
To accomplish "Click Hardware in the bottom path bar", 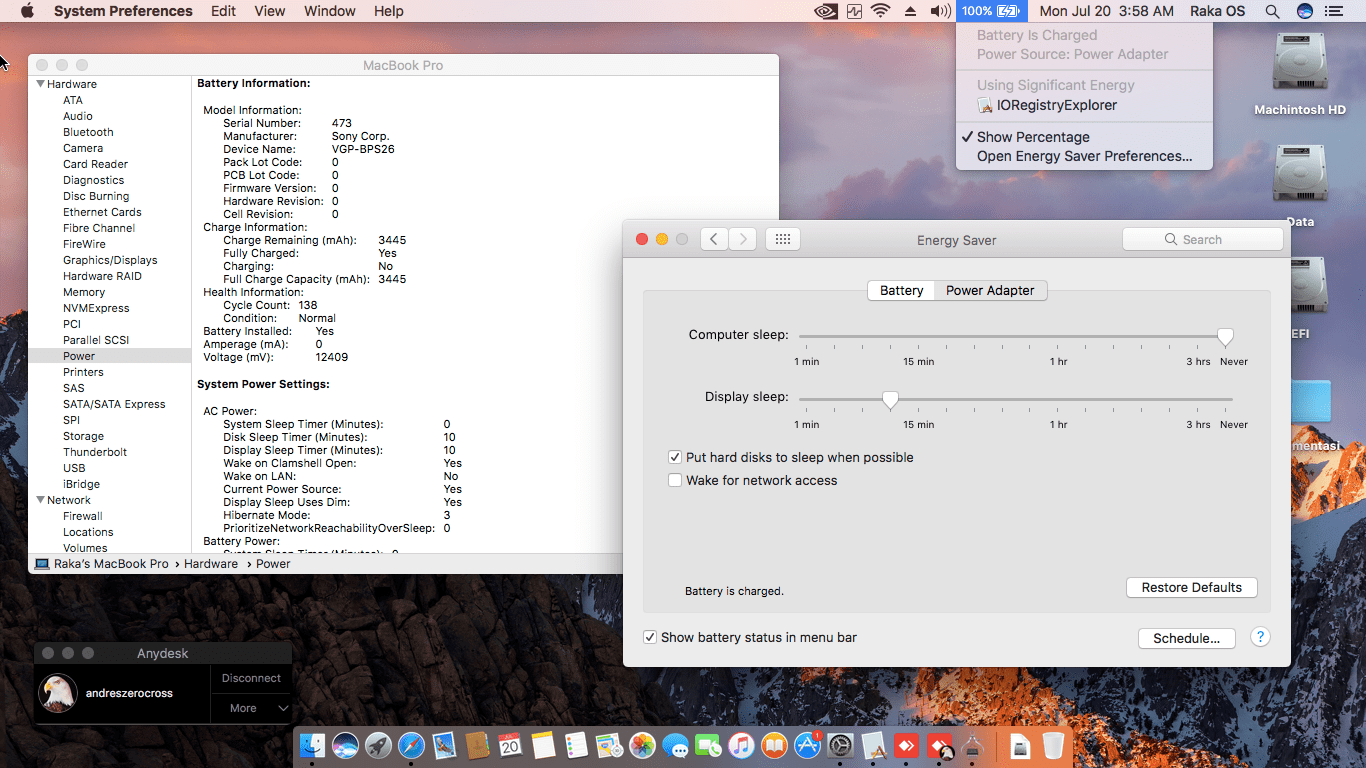I will tap(211, 564).
